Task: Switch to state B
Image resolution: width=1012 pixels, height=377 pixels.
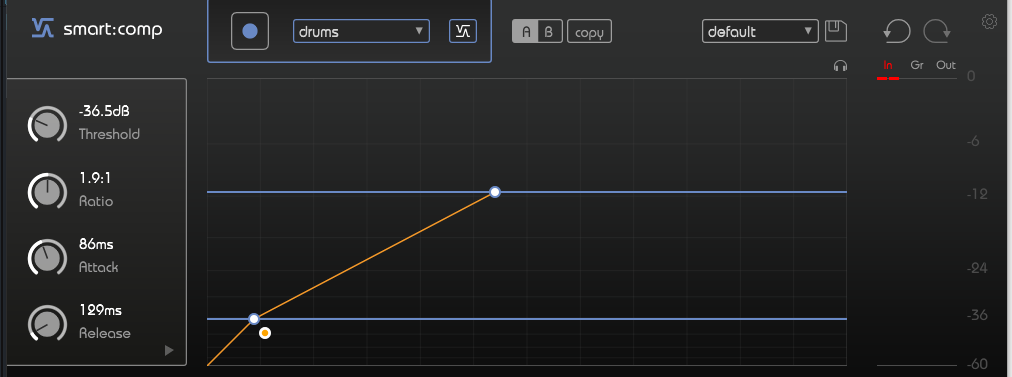Action: tap(550, 32)
